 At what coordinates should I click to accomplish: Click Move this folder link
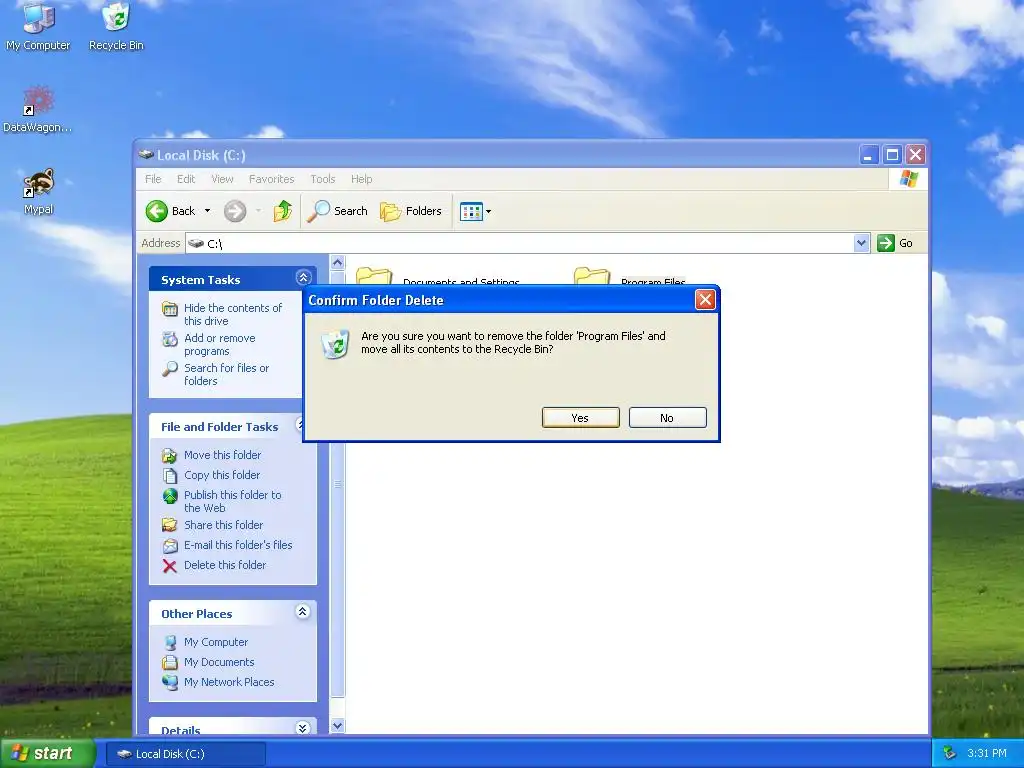click(x=222, y=455)
